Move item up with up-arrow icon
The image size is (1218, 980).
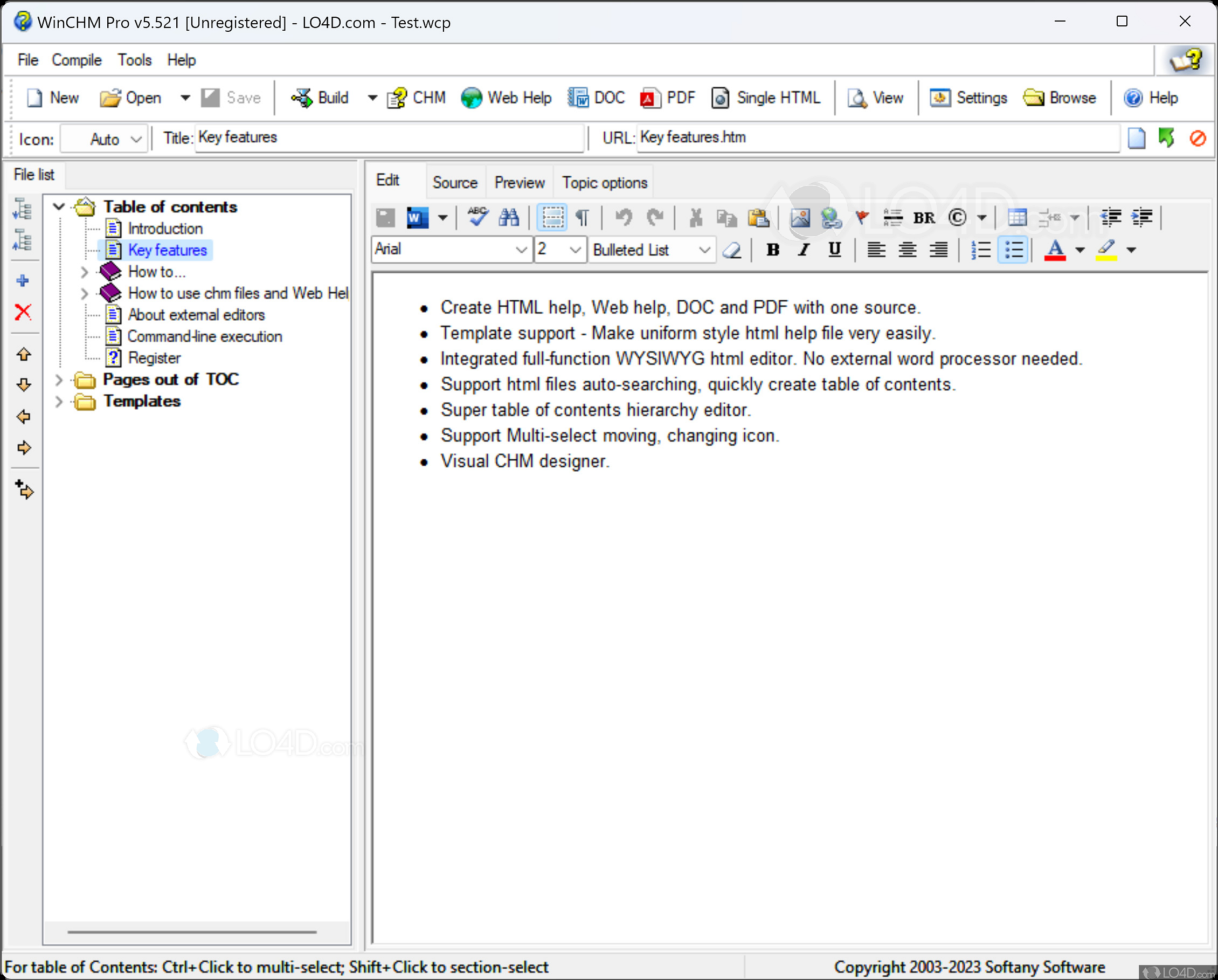[x=24, y=354]
